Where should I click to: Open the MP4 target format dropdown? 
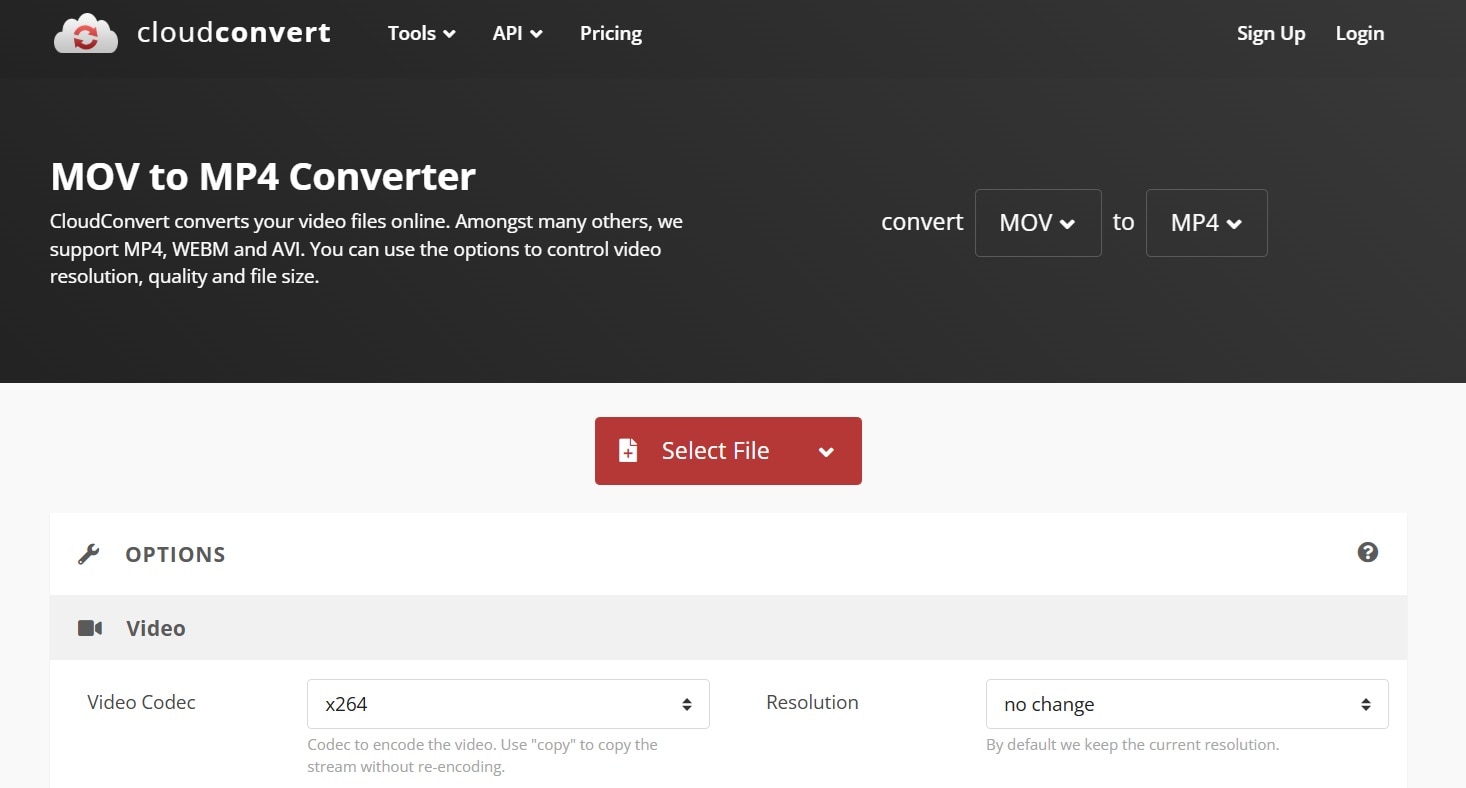pyautogui.click(x=1206, y=223)
